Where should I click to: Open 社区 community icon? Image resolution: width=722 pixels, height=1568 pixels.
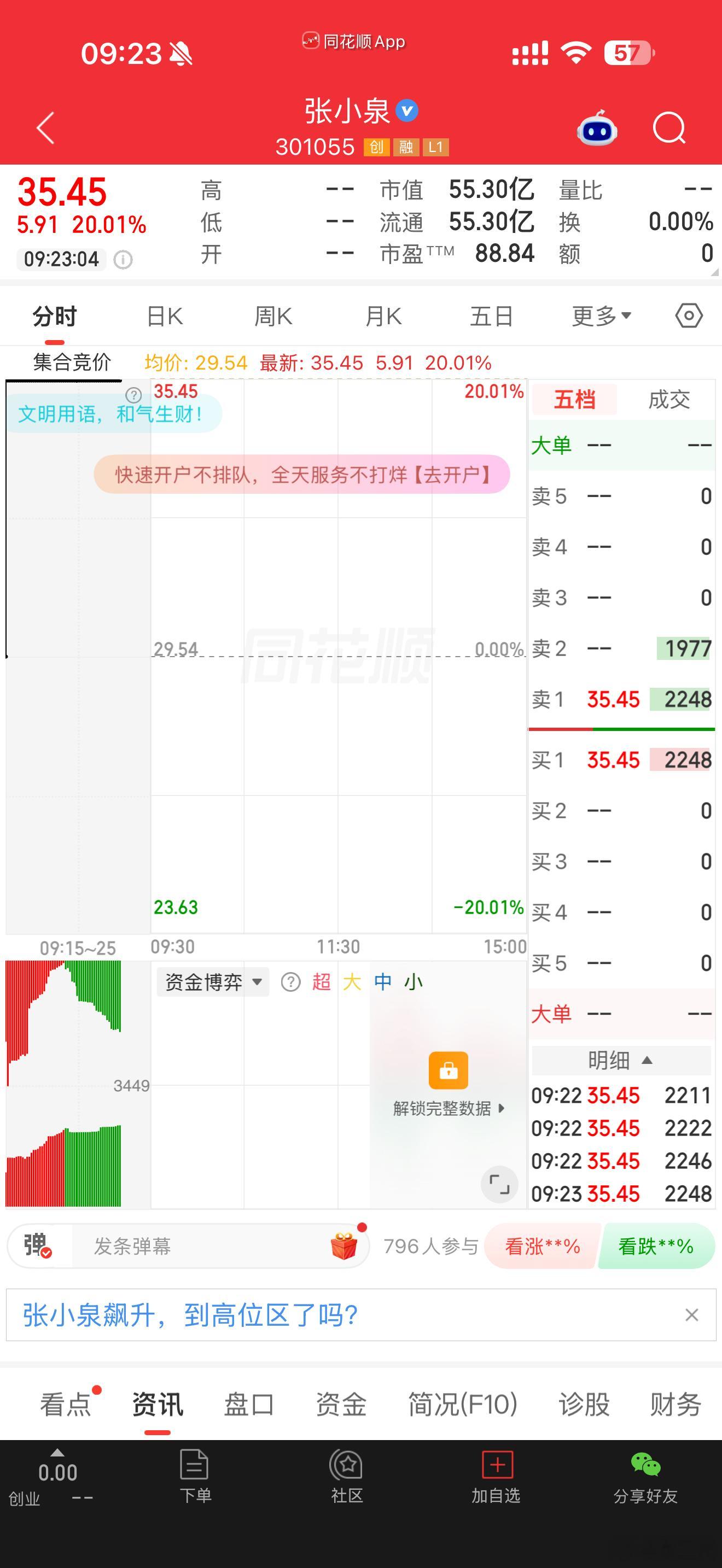pos(346,1477)
